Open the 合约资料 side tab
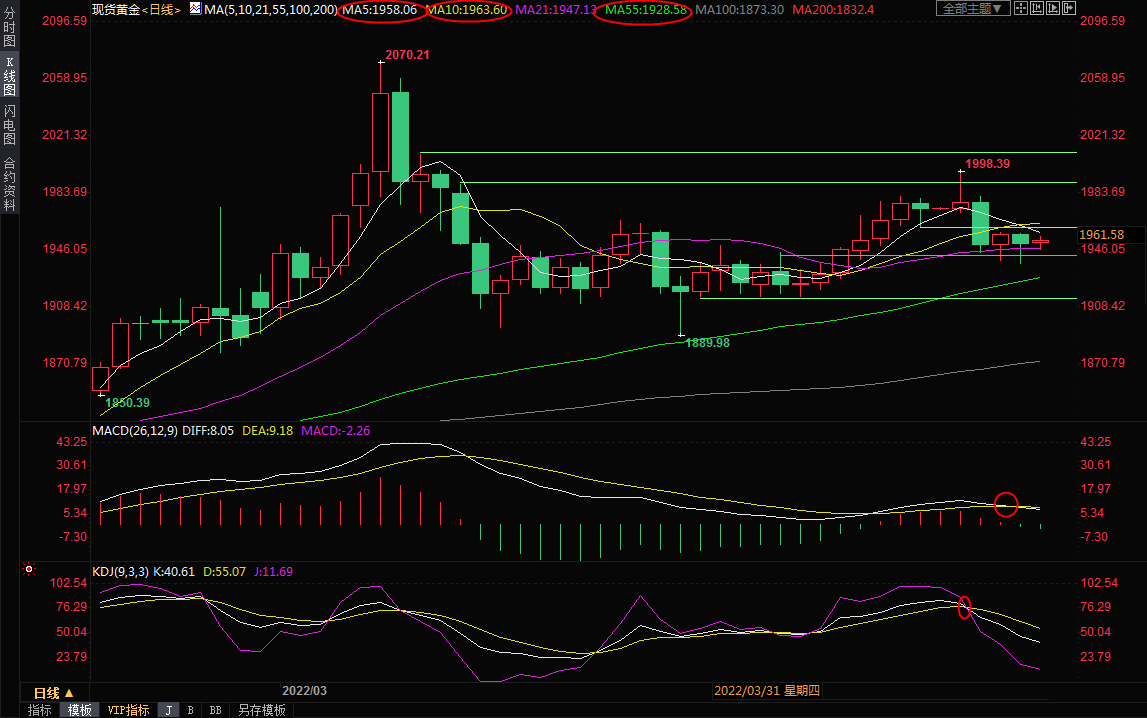 pos(9,184)
